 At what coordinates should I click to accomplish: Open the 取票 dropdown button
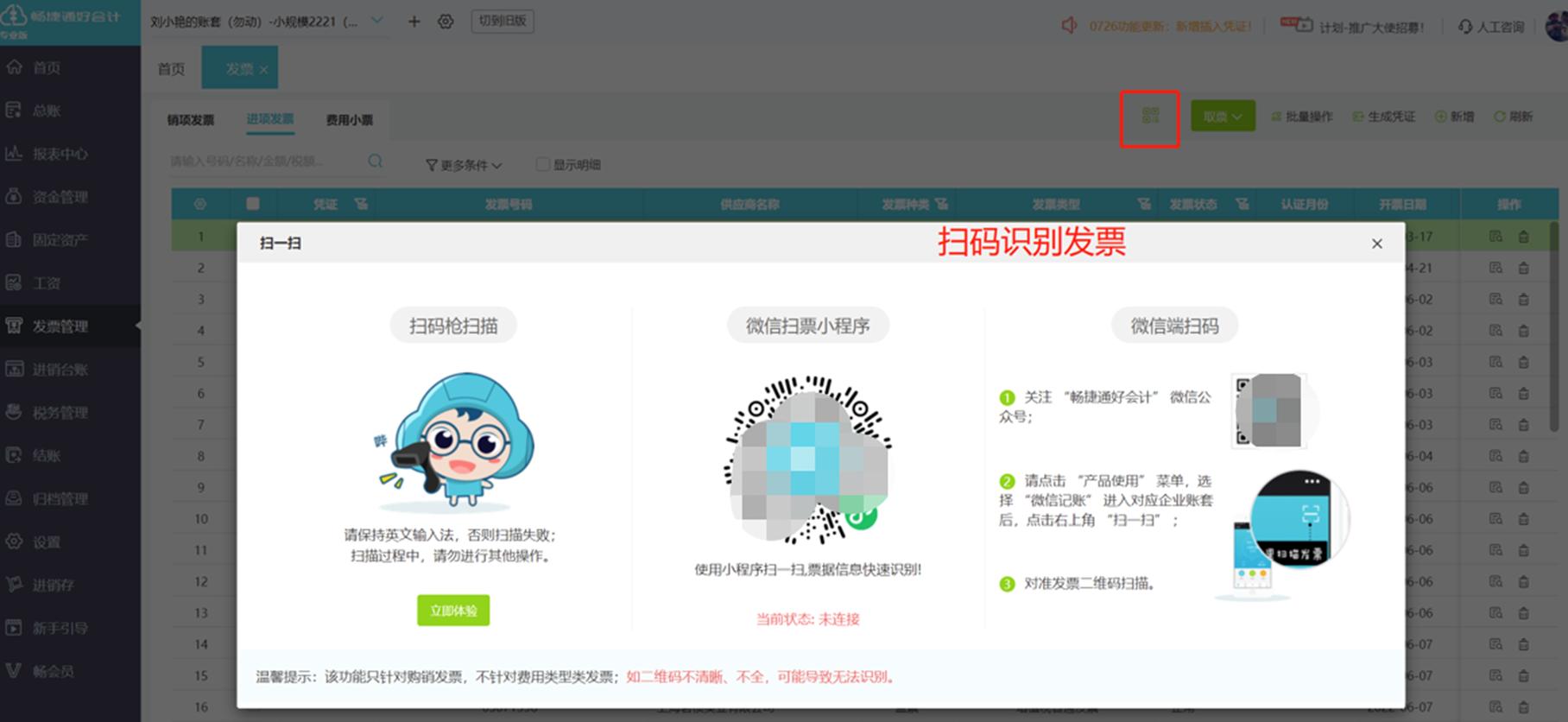[1223, 117]
